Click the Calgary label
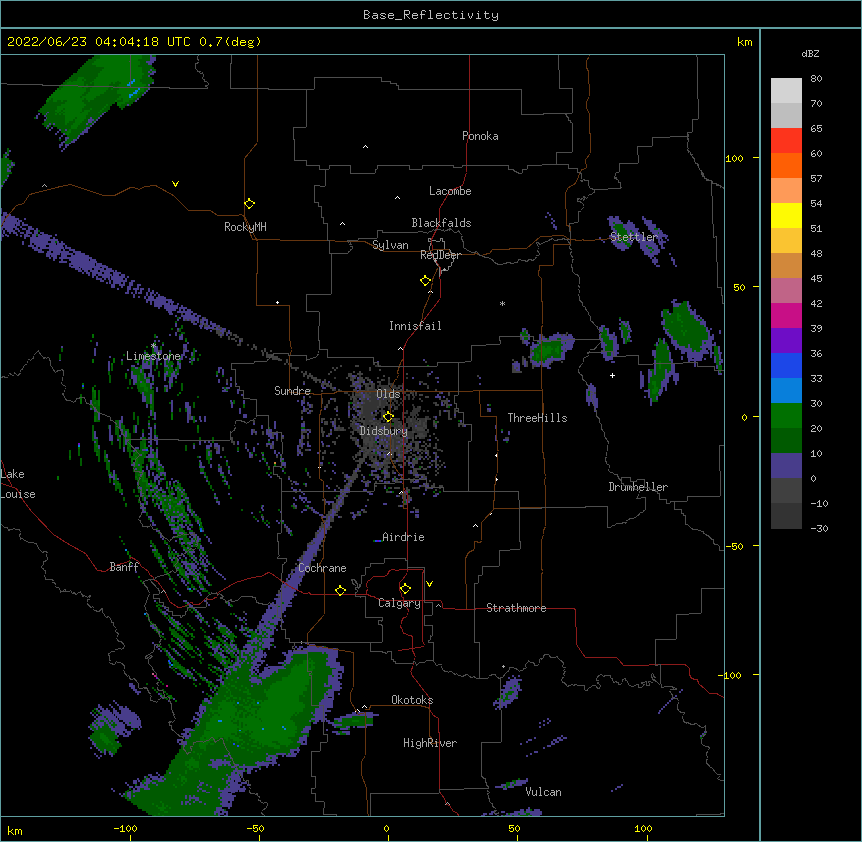 [x=399, y=603]
